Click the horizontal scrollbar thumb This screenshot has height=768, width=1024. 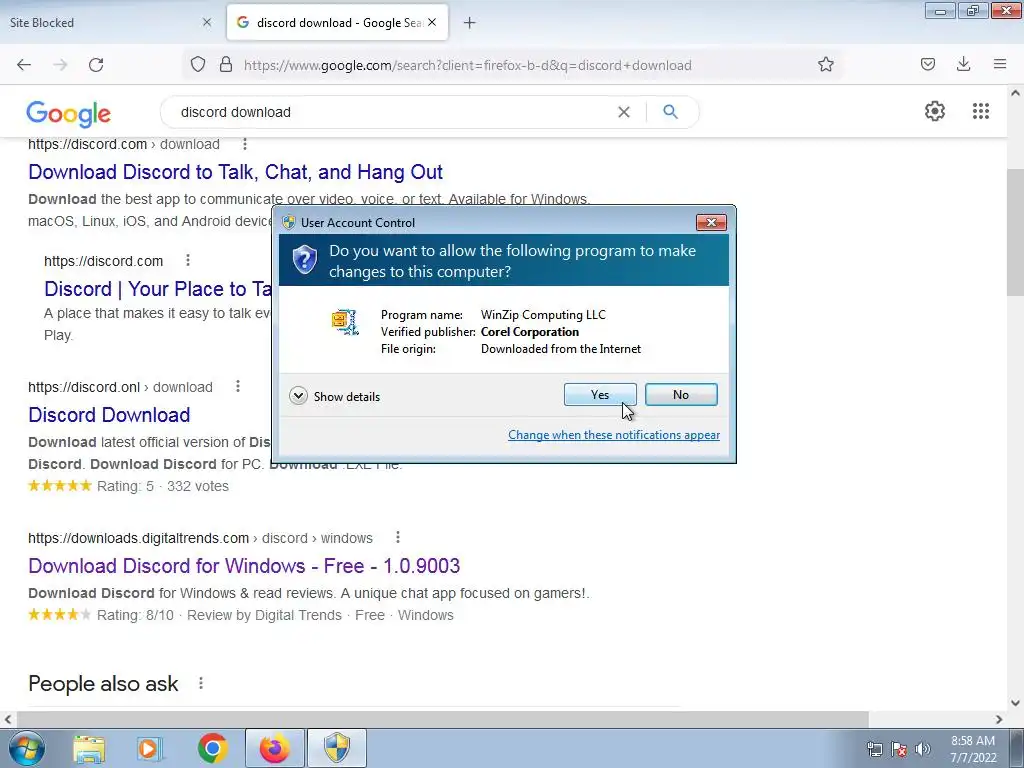tap(441, 719)
